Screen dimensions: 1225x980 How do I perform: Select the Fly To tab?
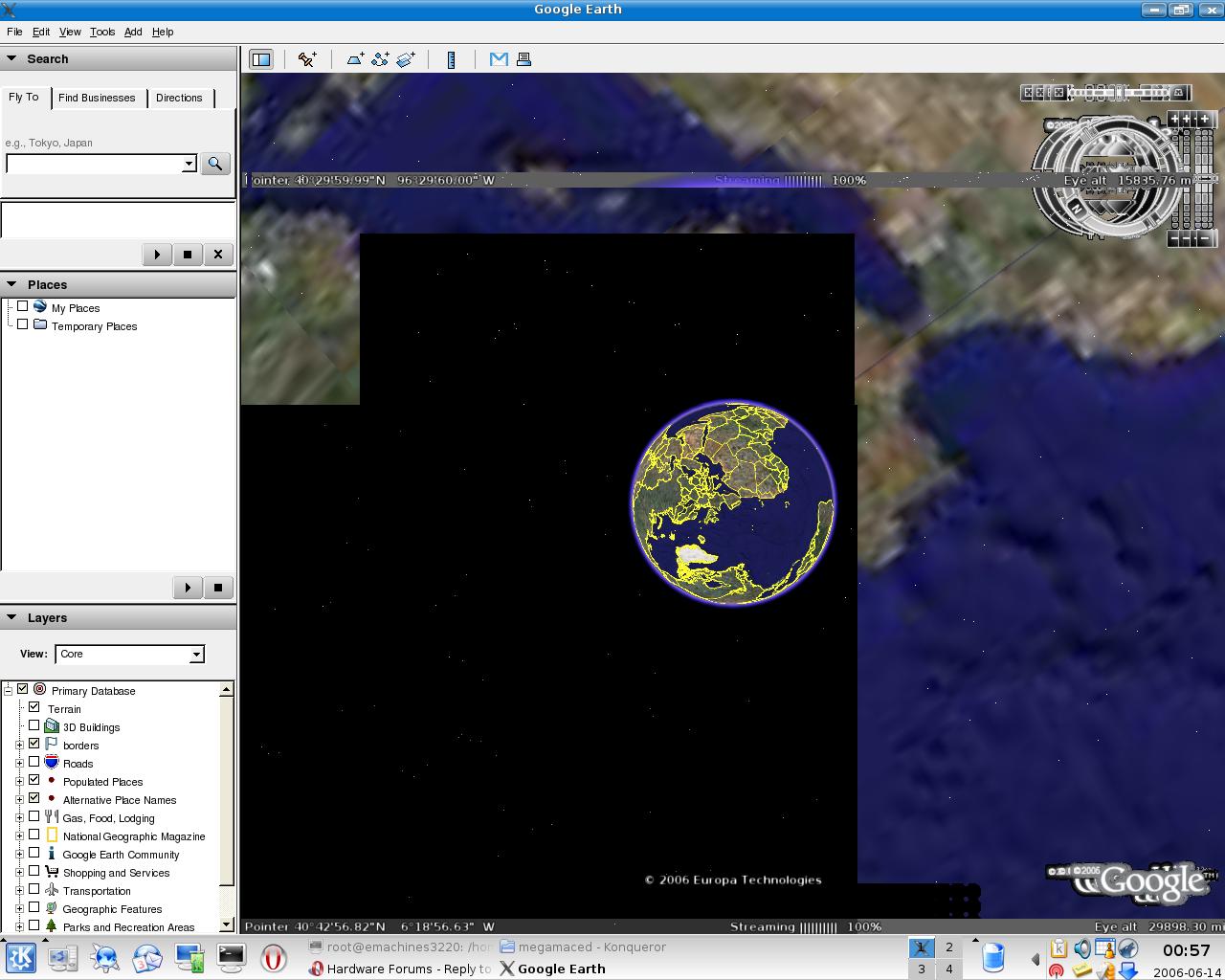[24, 97]
